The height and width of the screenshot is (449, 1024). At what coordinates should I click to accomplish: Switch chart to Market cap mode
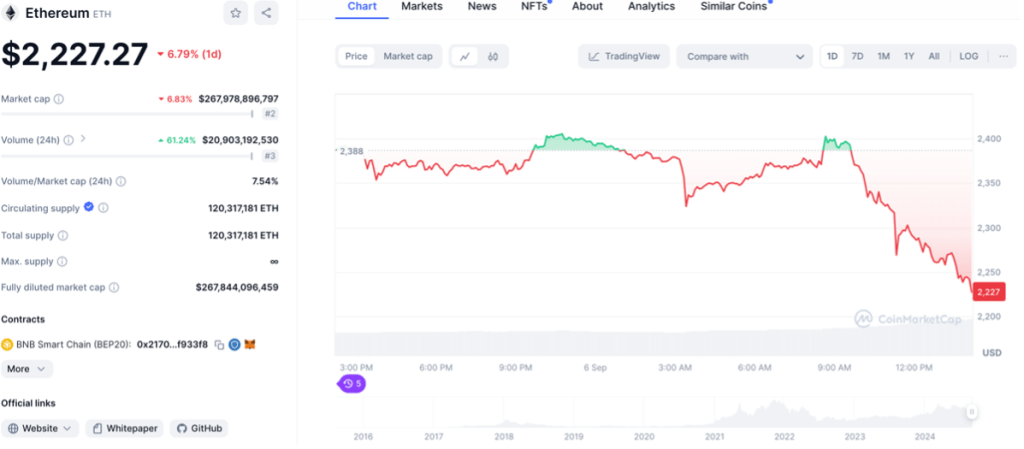coord(408,57)
